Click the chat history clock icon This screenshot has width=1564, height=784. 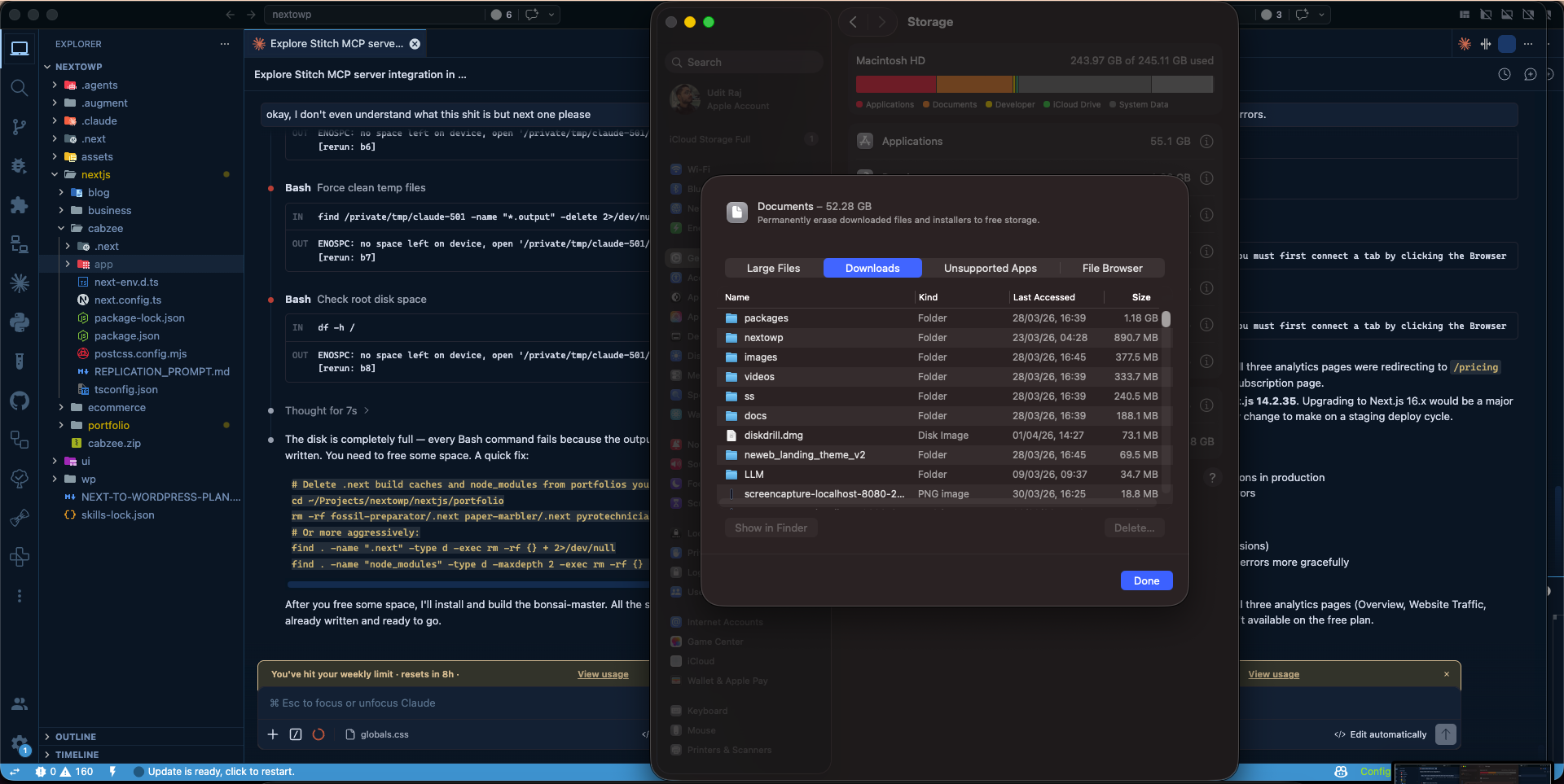(x=1505, y=74)
